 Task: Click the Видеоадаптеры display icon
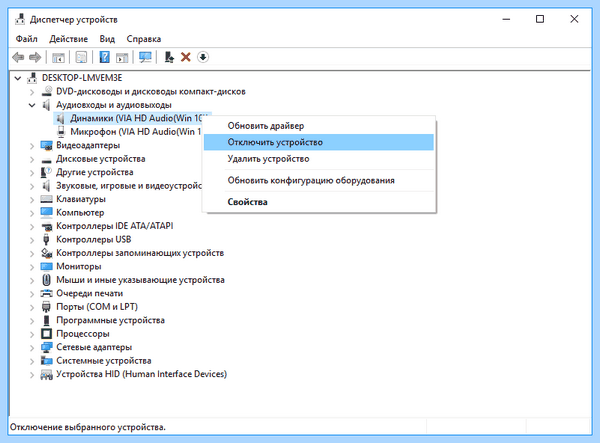[x=47, y=145]
